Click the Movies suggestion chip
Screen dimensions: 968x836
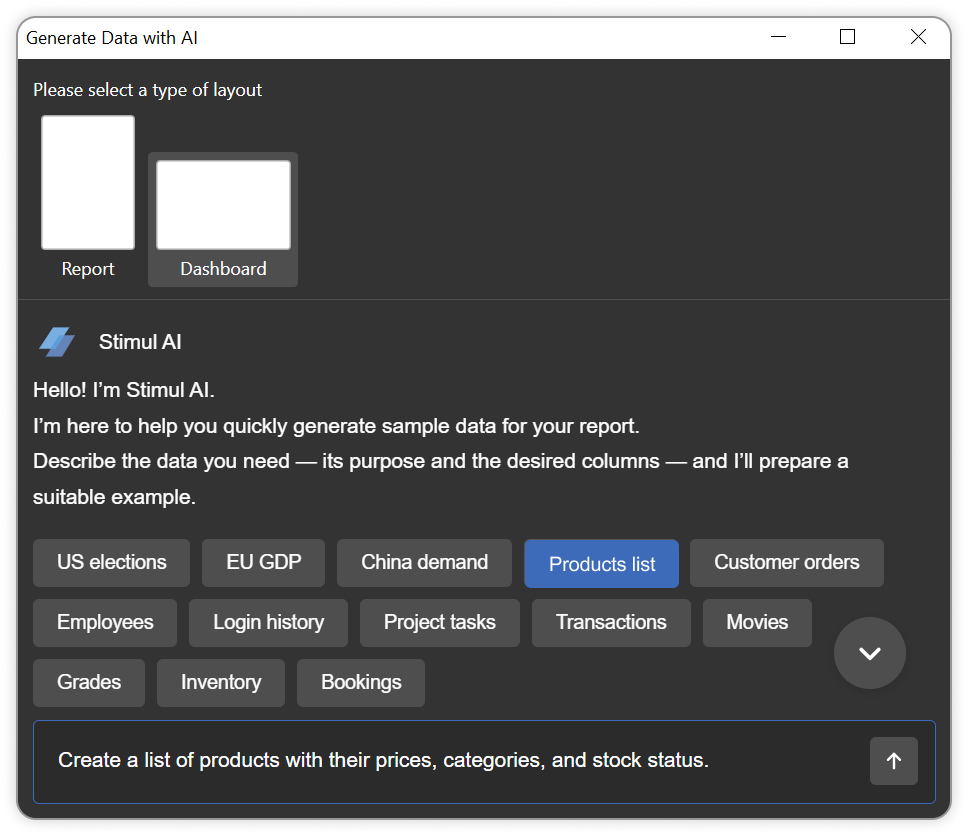(x=756, y=622)
